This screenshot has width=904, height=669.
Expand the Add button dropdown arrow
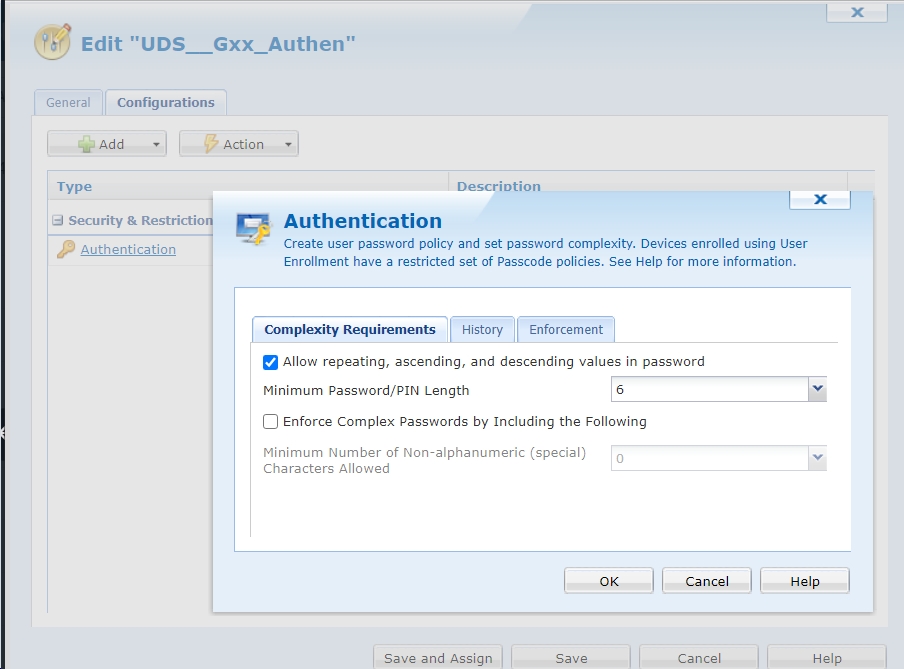[157, 144]
